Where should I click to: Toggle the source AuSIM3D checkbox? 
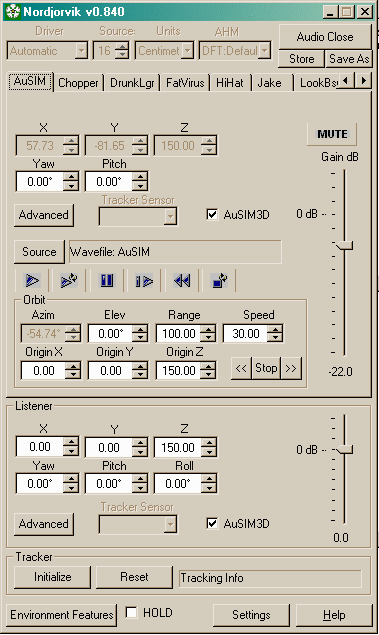tap(212, 214)
